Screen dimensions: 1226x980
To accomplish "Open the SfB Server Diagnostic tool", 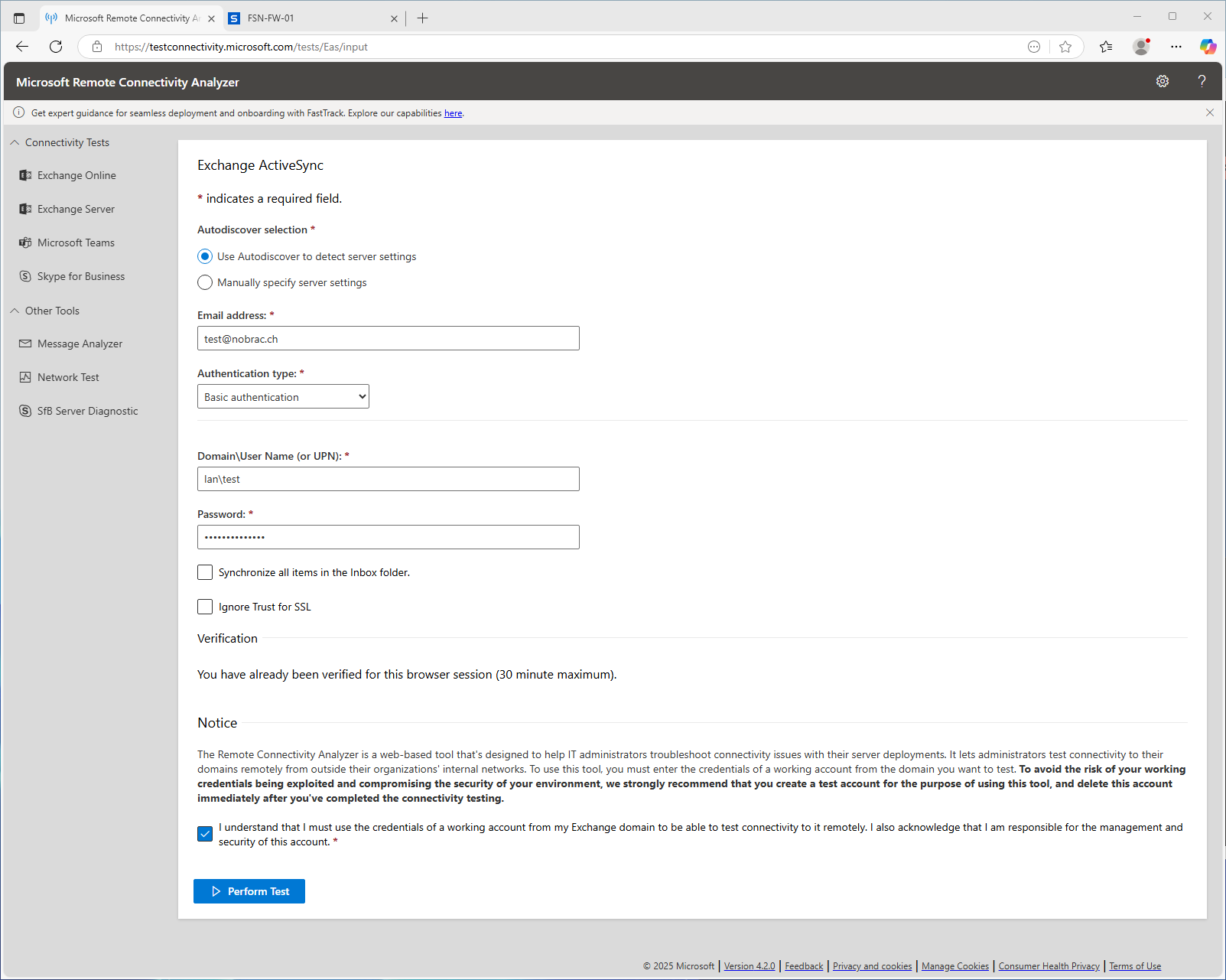I will (x=87, y=411).
